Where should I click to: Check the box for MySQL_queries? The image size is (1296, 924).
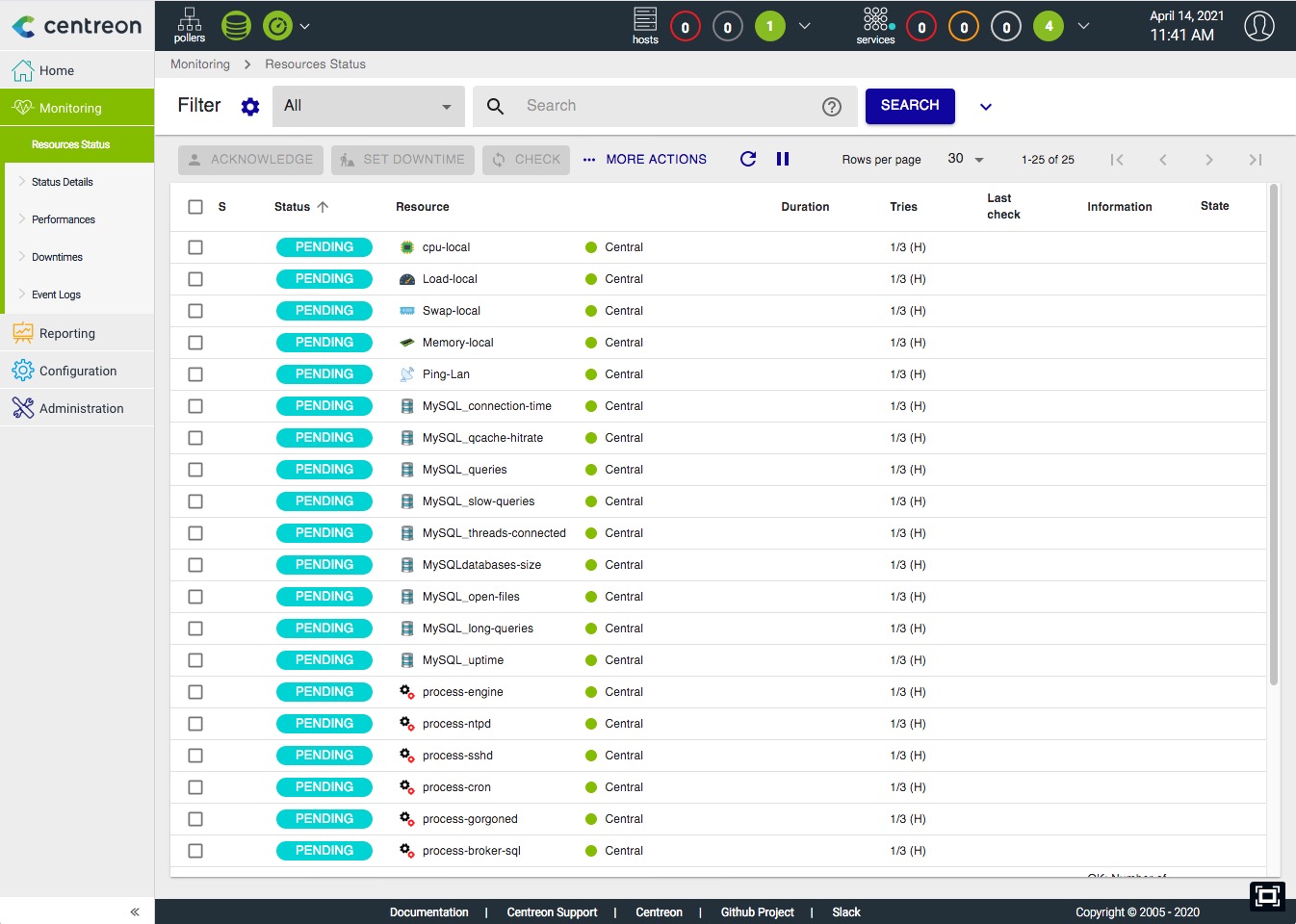click(195, 470)
